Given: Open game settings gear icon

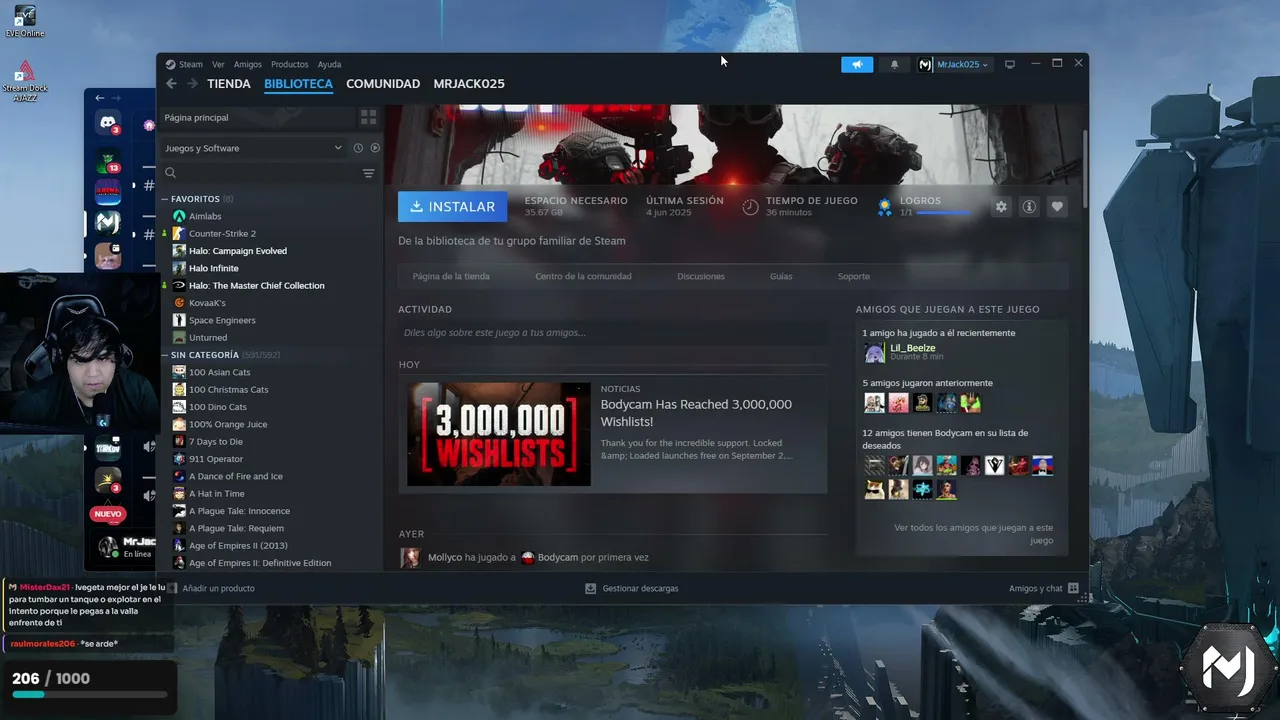Looking at the screenshot, I should coord(1001,207).
